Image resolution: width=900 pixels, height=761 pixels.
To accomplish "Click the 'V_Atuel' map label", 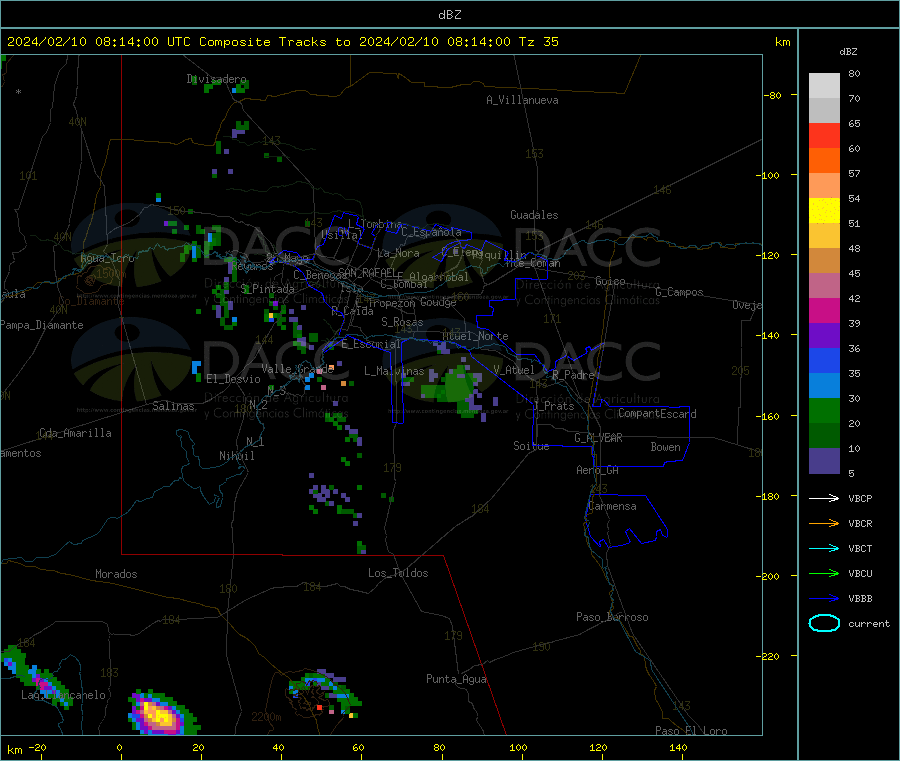I will [x=514, y=370].
